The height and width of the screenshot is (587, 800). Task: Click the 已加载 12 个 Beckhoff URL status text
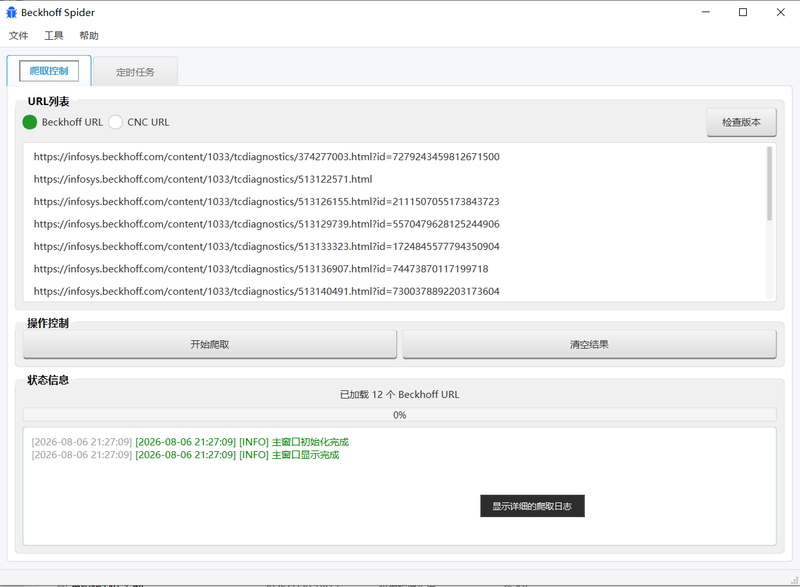(399, 394)
